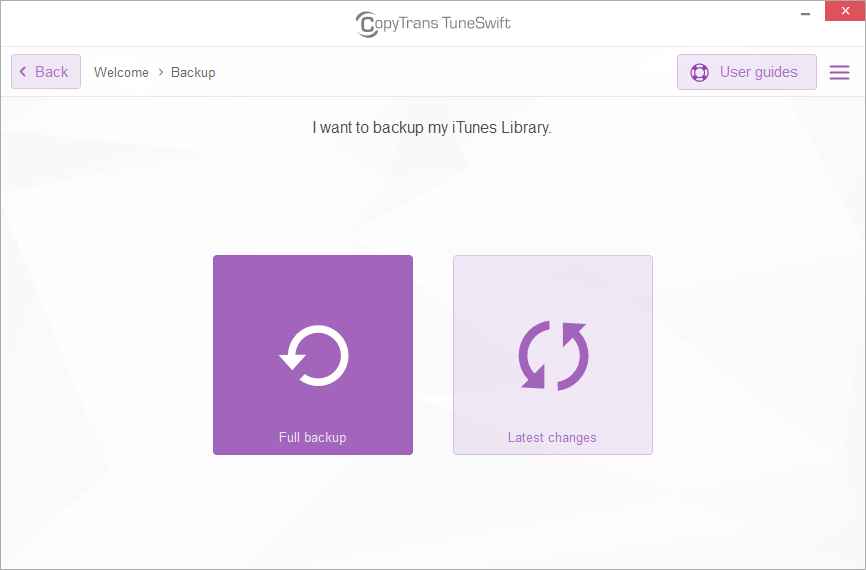Open the User guides help button
The height and width of the screenshot is (570, 866).
(x=747, y=72)
